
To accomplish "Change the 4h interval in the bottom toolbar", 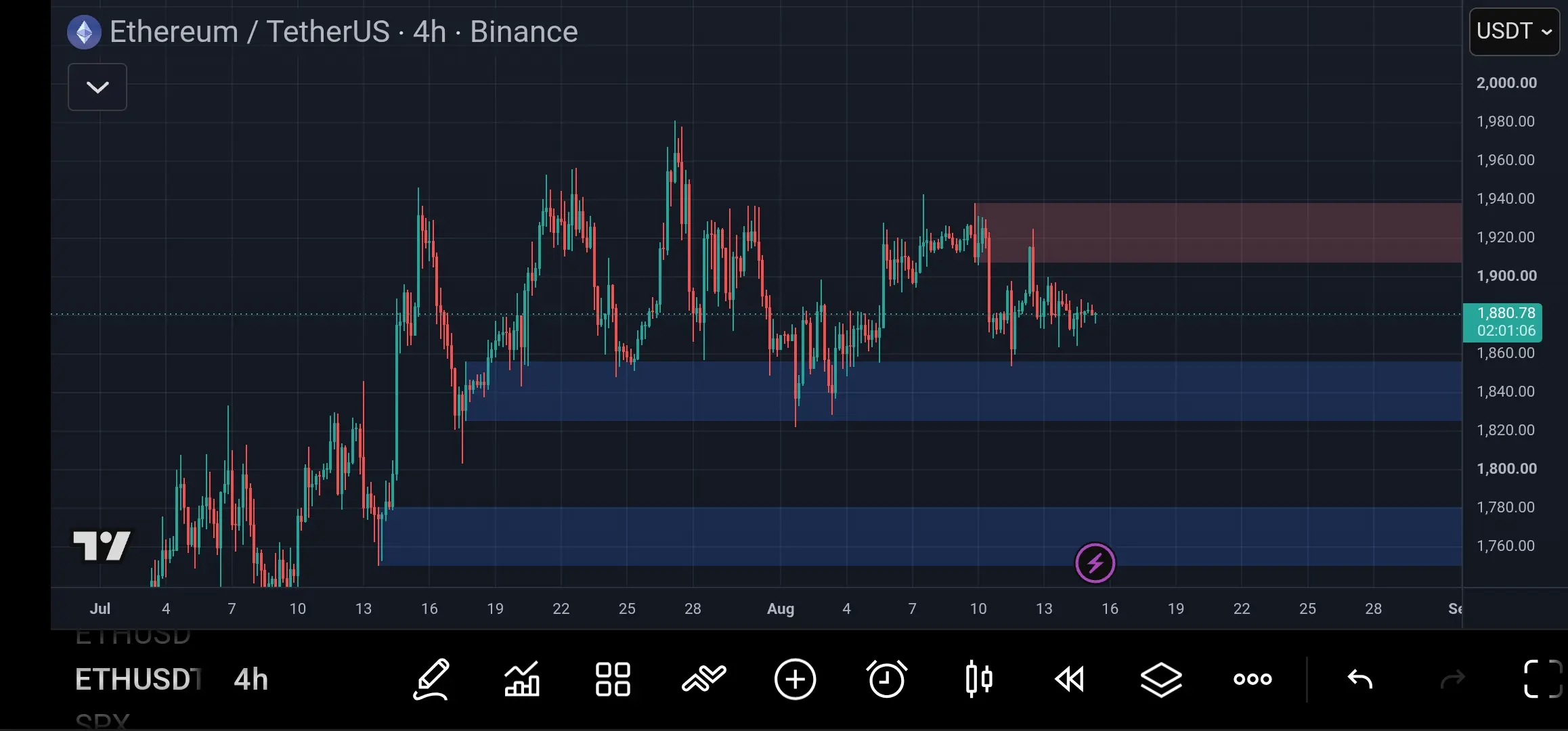I will pyautogui.click(x=251, y=680).
